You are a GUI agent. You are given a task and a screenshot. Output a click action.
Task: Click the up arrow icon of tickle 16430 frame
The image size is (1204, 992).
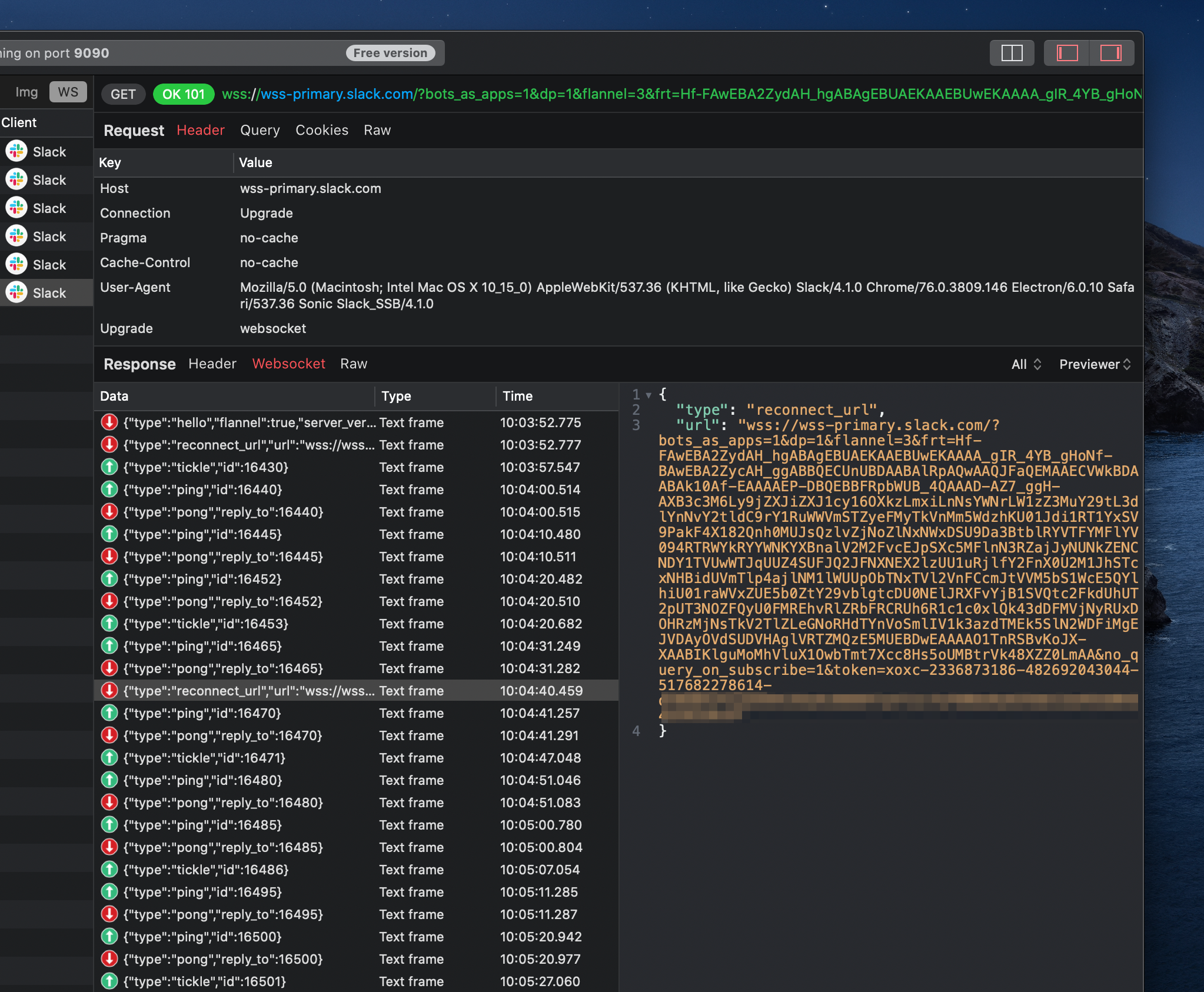[109, 467]
